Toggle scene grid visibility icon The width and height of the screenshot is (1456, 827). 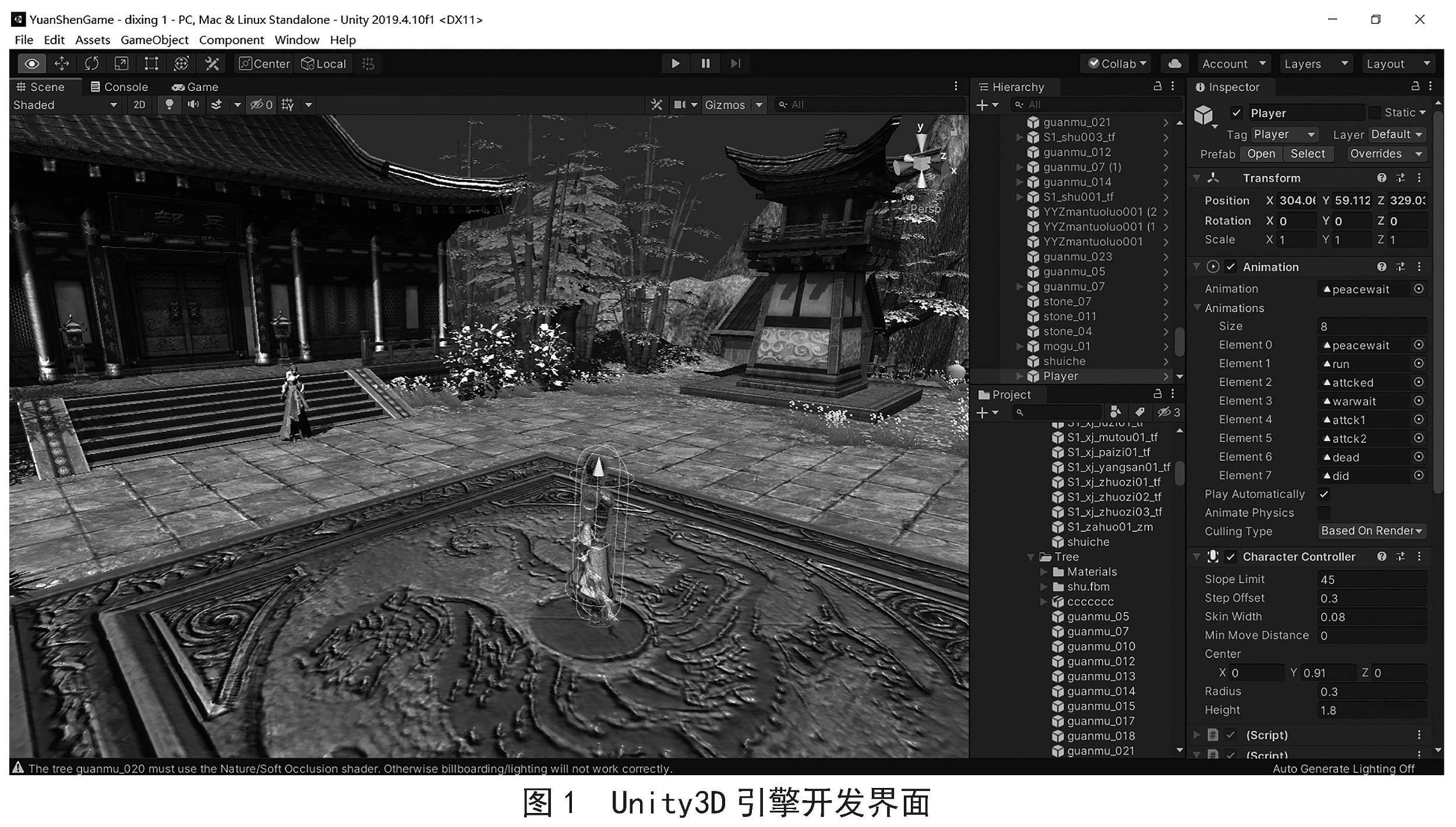point(288,105)
